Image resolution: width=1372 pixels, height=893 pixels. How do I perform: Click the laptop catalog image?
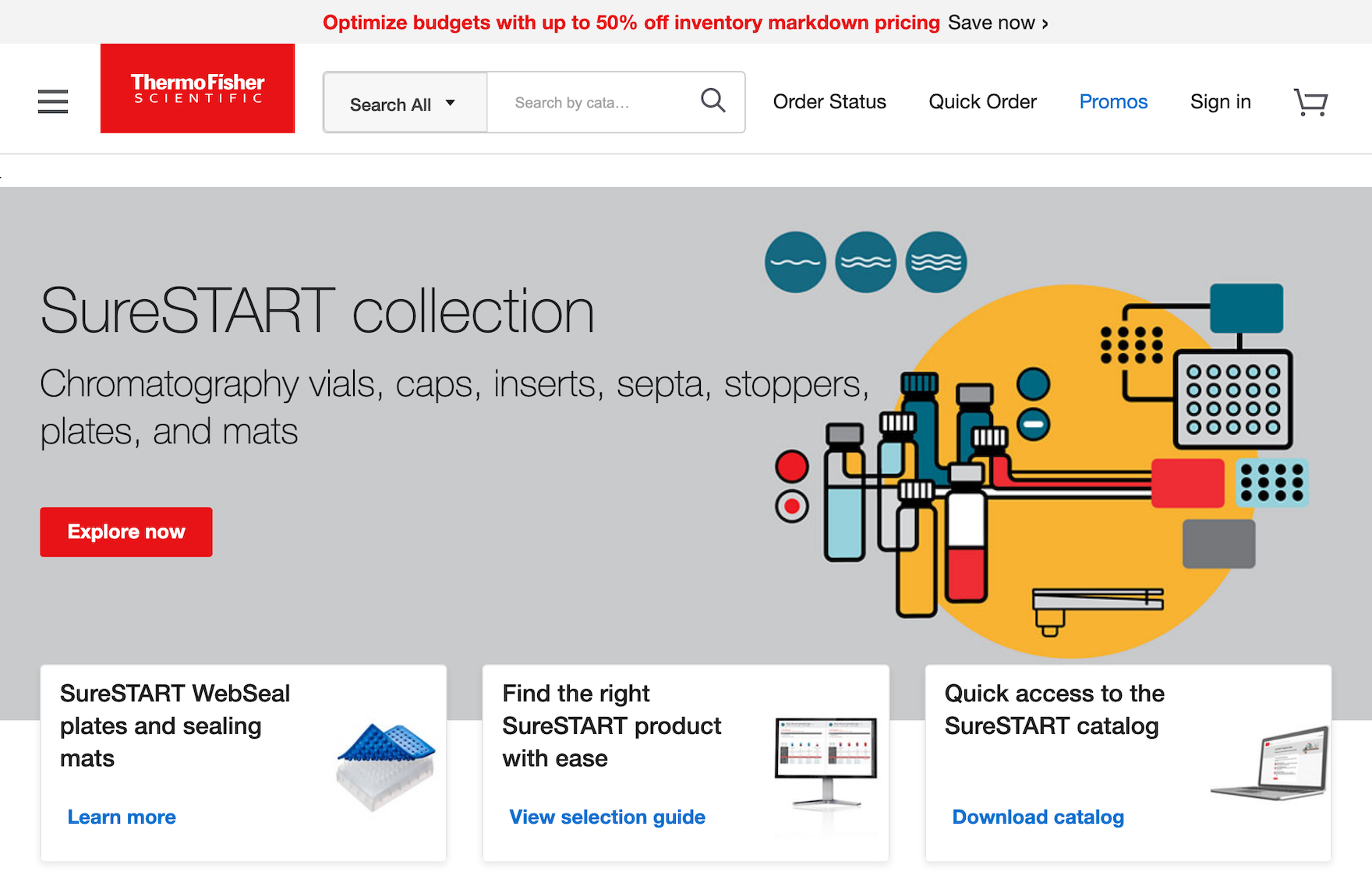(1271, 764)
